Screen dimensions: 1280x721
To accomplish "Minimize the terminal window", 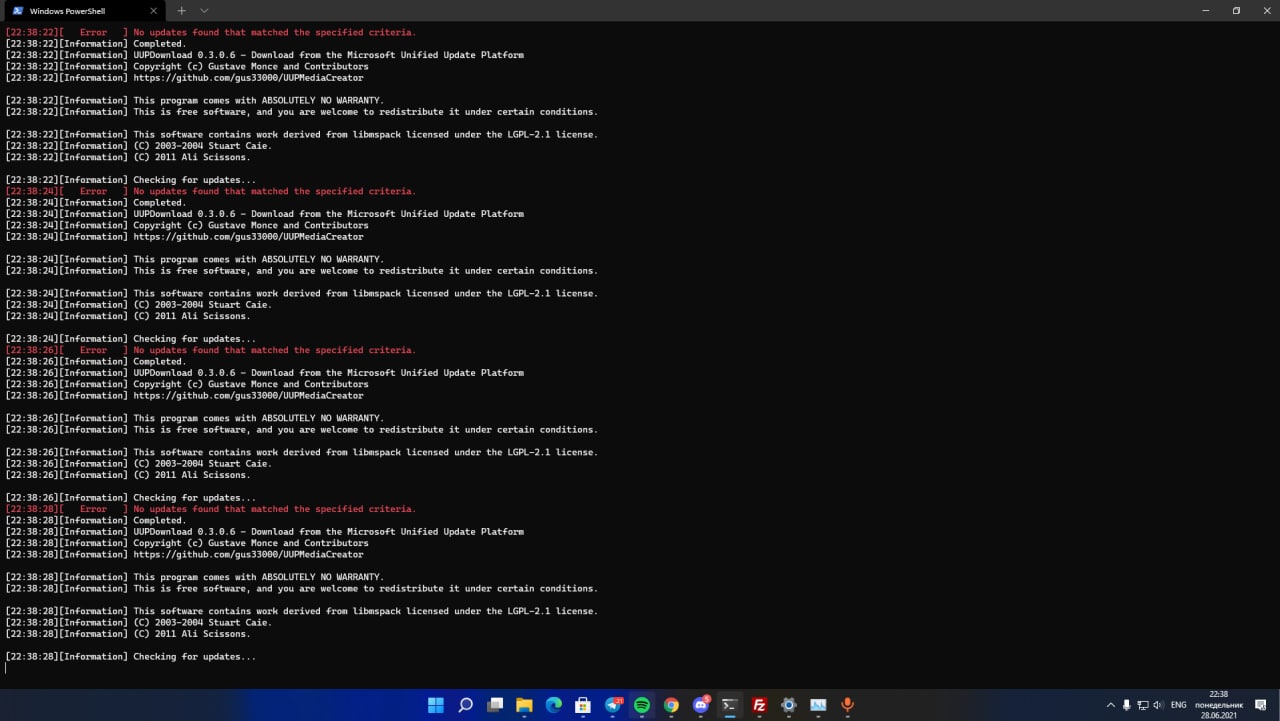I will tap(1204, 11).
